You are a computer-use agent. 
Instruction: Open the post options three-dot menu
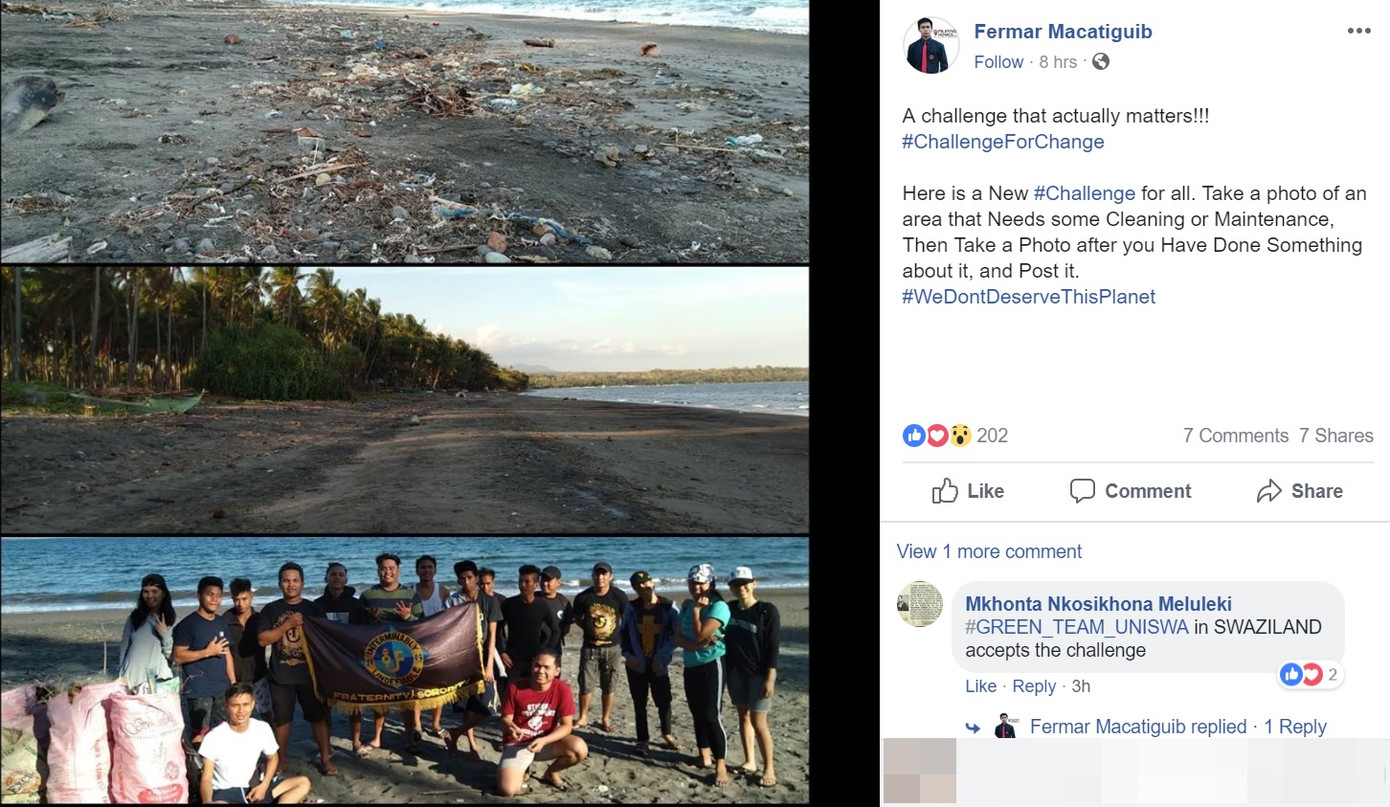[1358, 31]
